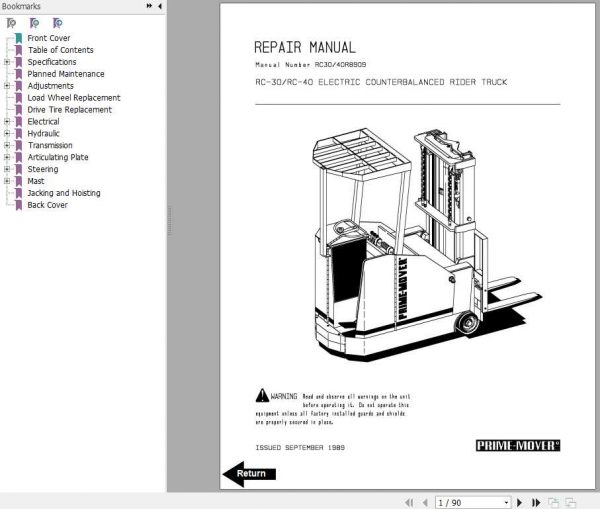This screenshot has height=509, width=600.
Task: Open the Jacking and Hoisting bookmark
Action: pos(64,193)
